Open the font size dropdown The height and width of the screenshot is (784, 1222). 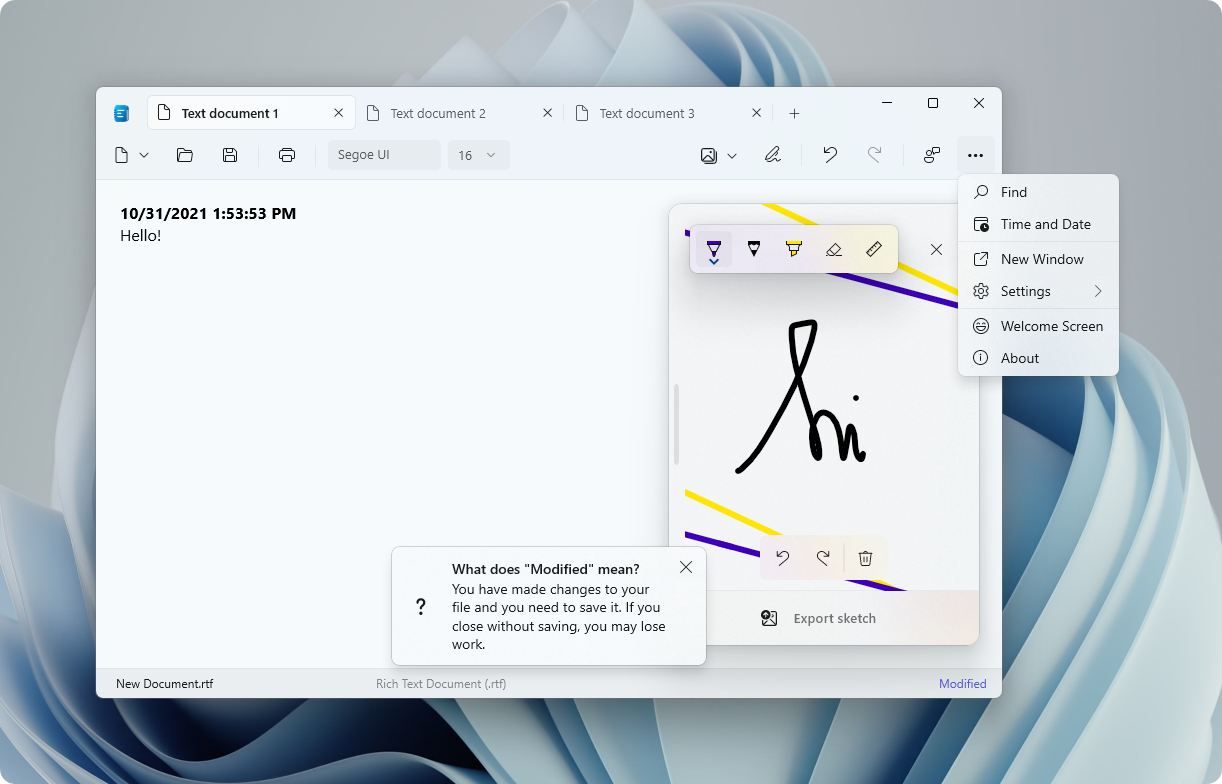tap(491, 155)
